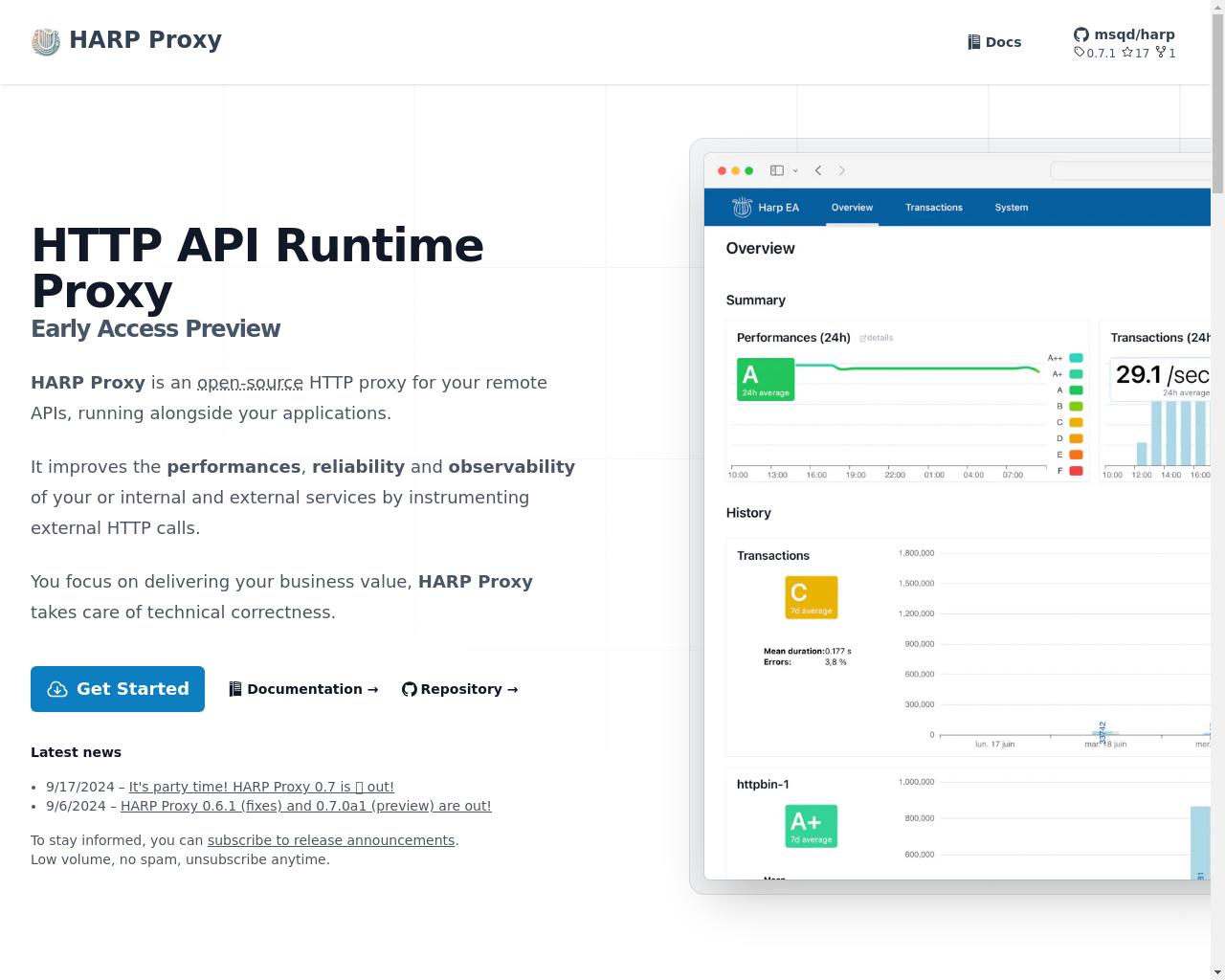Click subscribe to release announcements link
The width and height of the screenshot is (1225, 980).
tap(331, 840)
